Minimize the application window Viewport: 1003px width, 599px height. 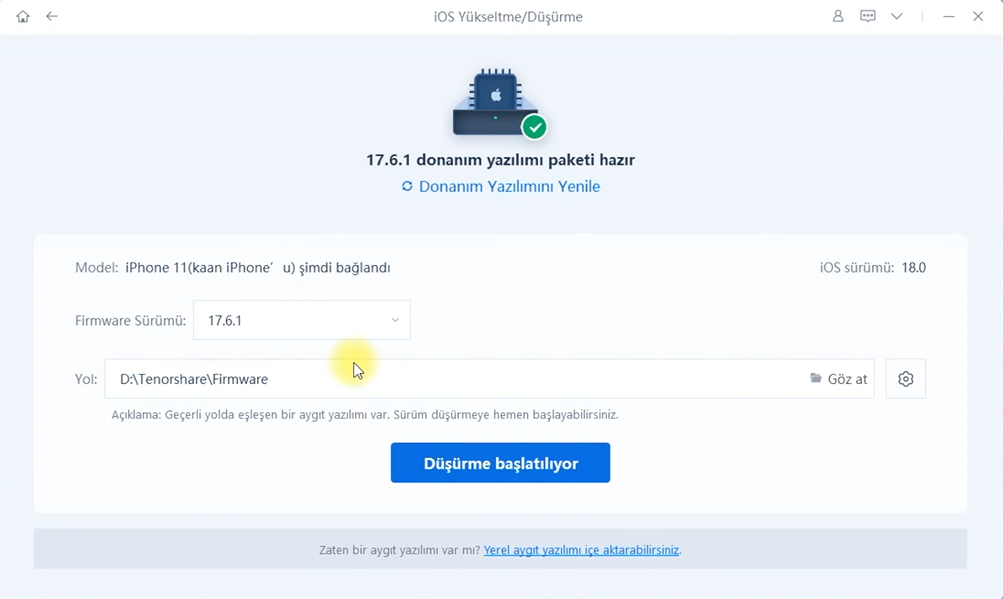pyautogui.click(x=948, y=17)
